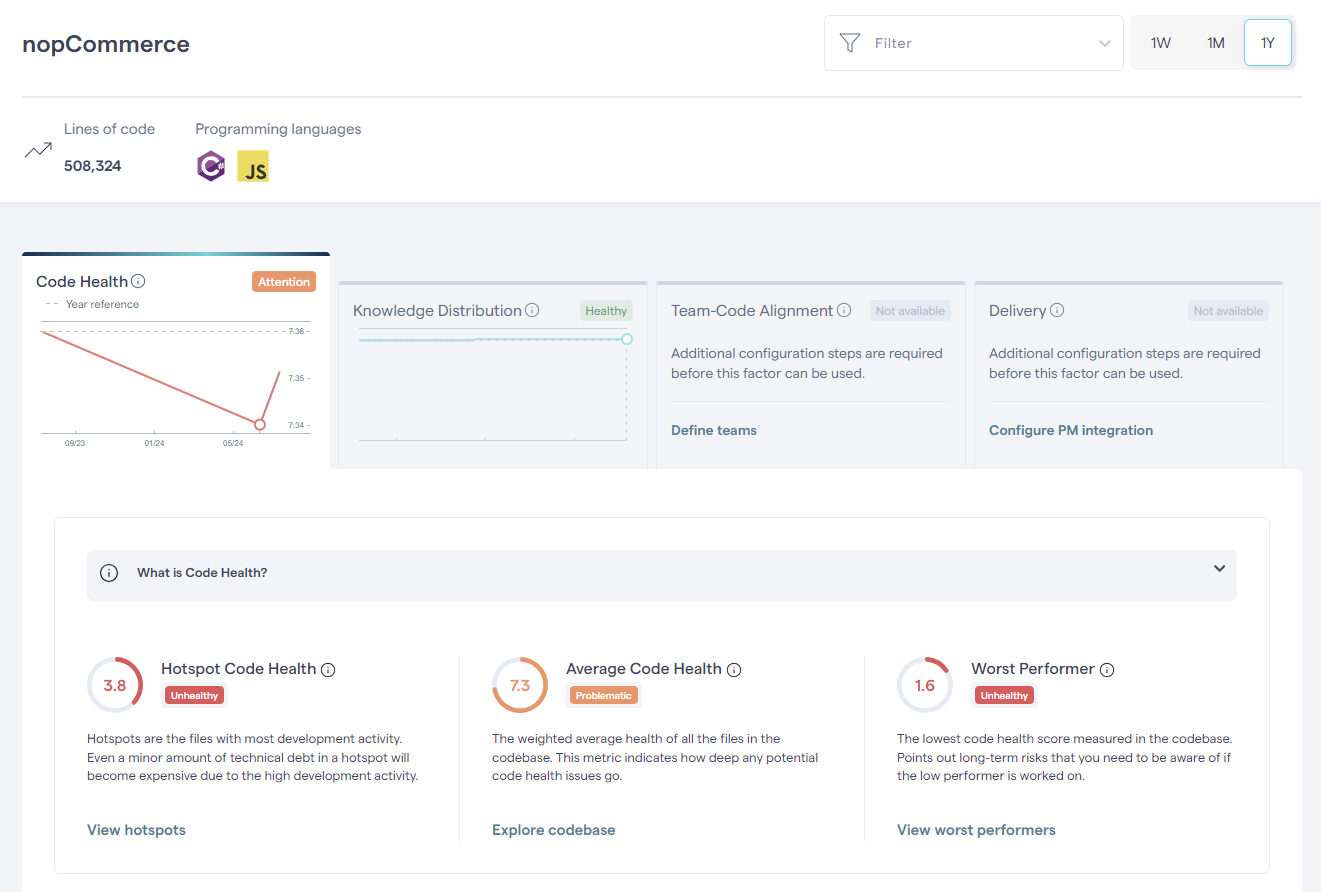The height and width of the screenshot is (892, 1321).
Task: Click the Programming languages label
Action: click(278, 129)
